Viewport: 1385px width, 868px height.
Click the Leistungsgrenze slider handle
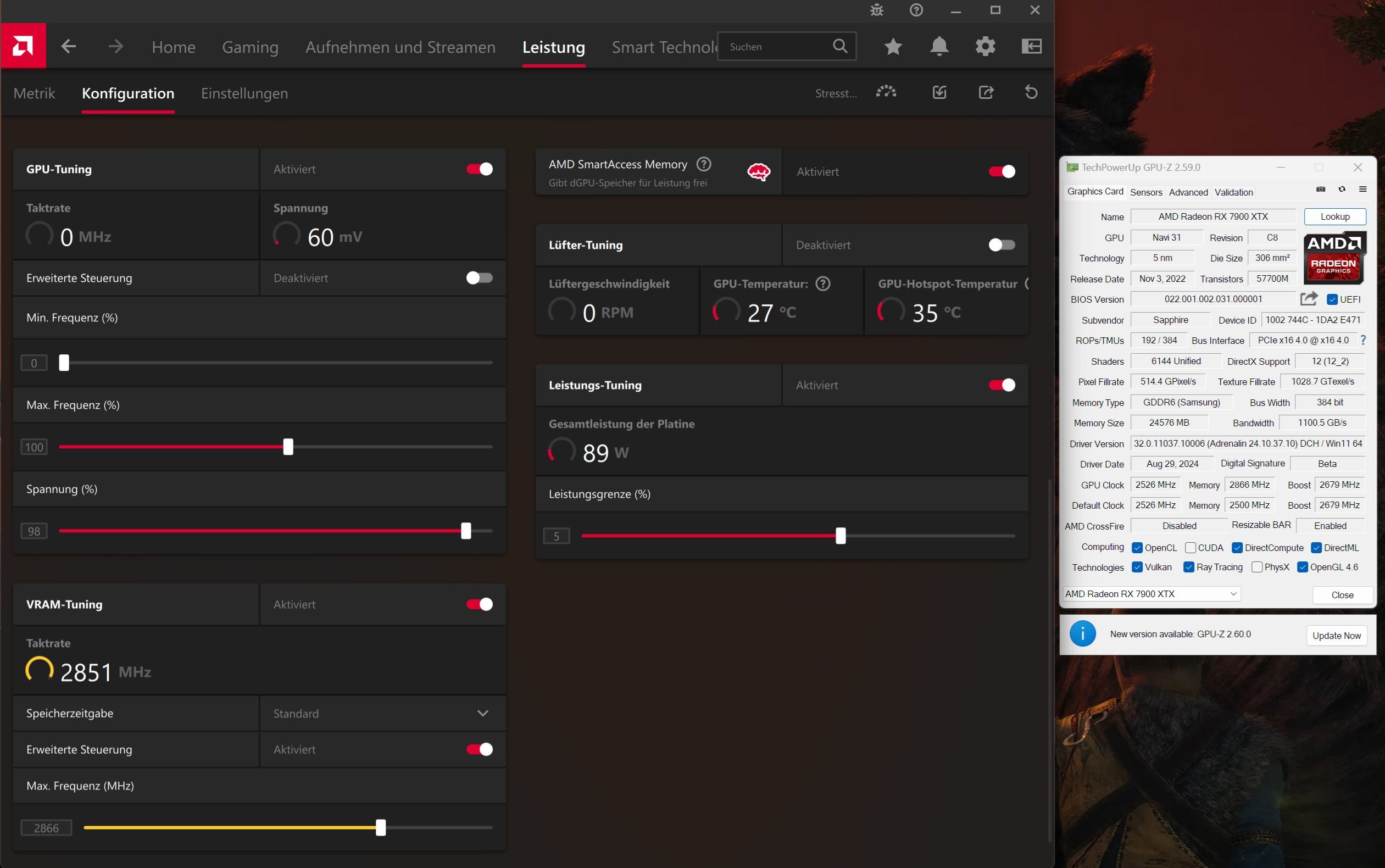tap(841, 536)
